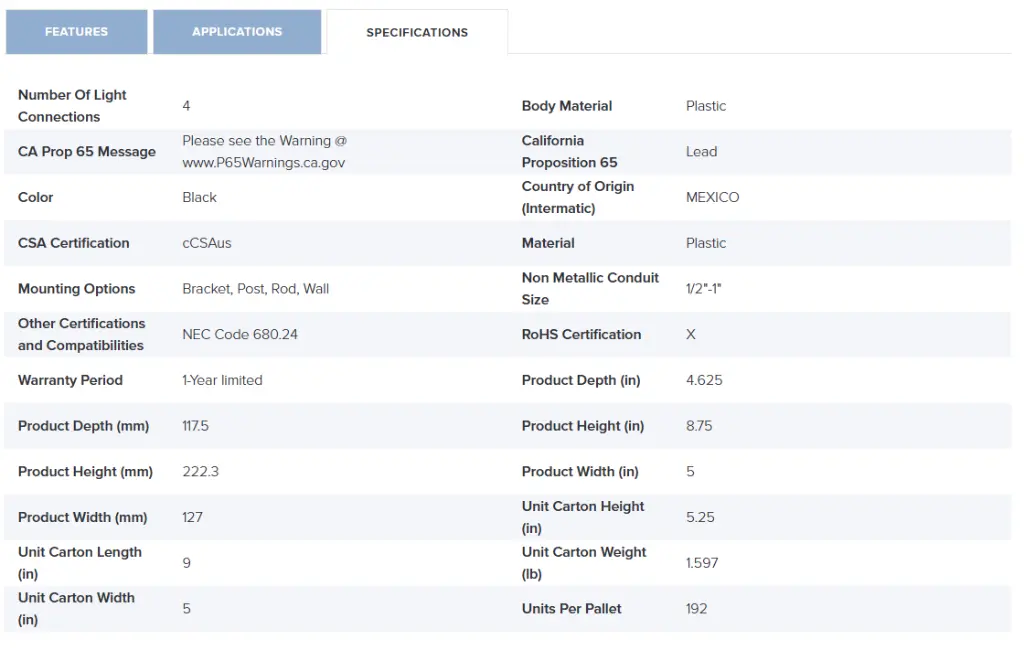The image size is (1024, 650).
Task: Click the 'Number Of Light Connections' label
Action: coord(72,106)
